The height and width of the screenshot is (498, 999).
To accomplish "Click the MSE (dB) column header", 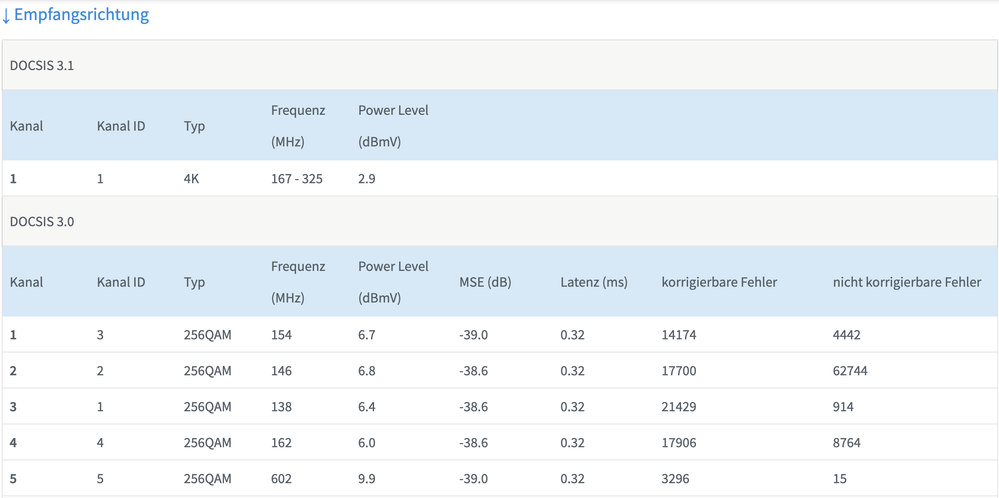I will pos(485,282).
